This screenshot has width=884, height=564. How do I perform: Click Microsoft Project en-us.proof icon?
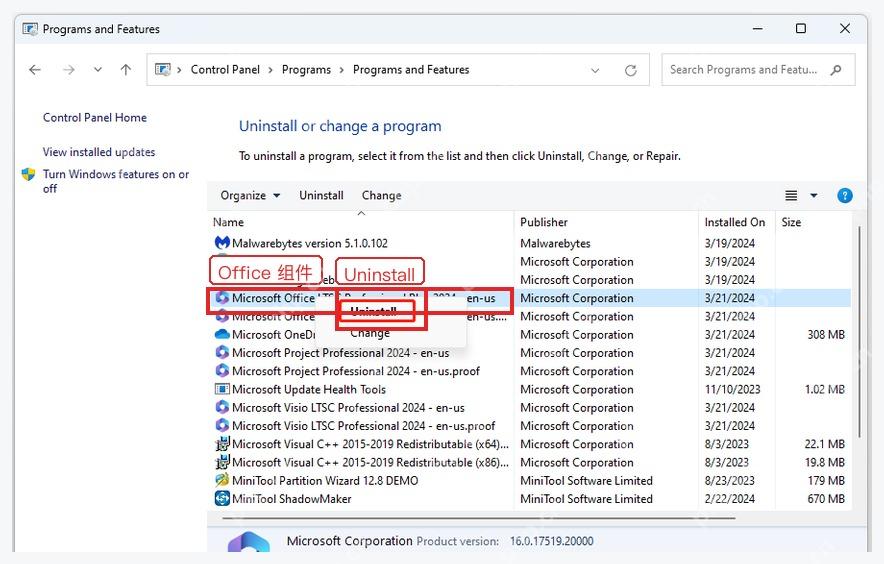point(222,371)
